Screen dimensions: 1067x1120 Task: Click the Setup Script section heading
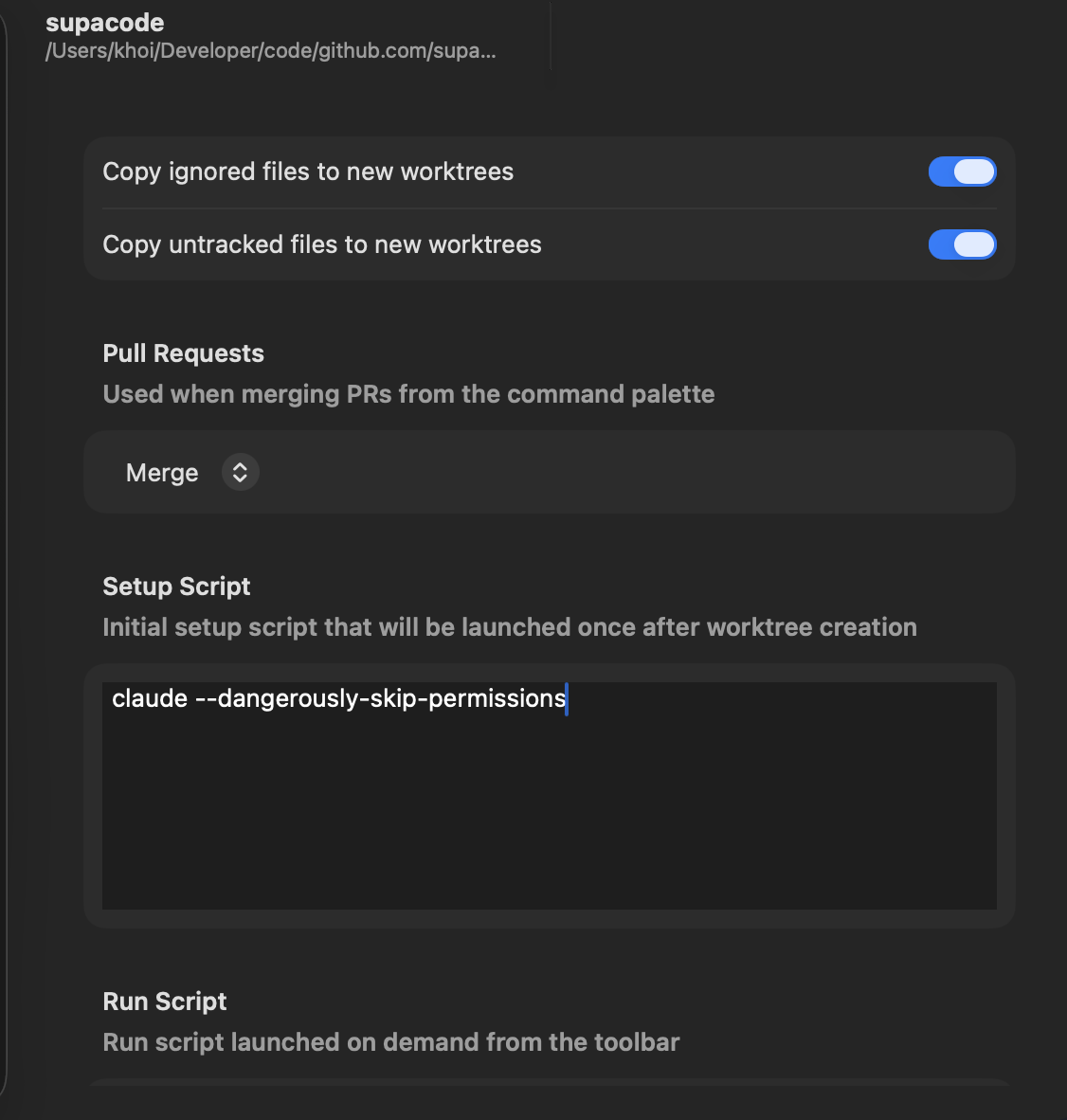176,587
